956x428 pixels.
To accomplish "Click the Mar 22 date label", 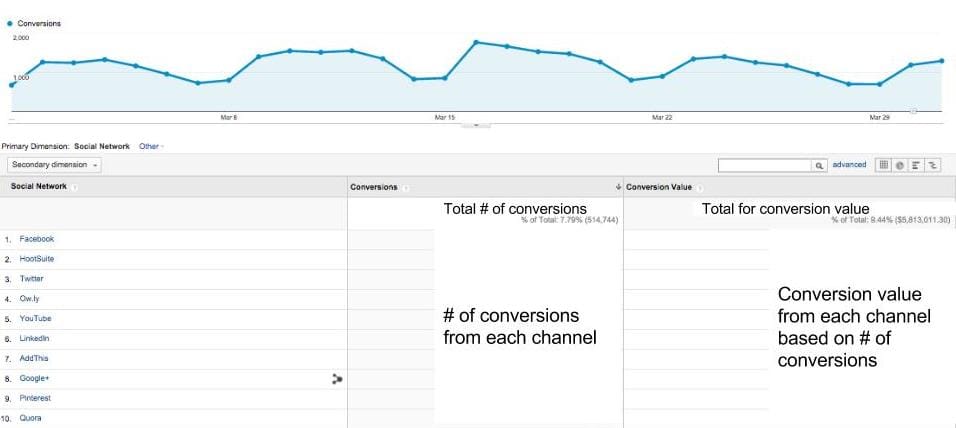I will (x=662, y=117).
